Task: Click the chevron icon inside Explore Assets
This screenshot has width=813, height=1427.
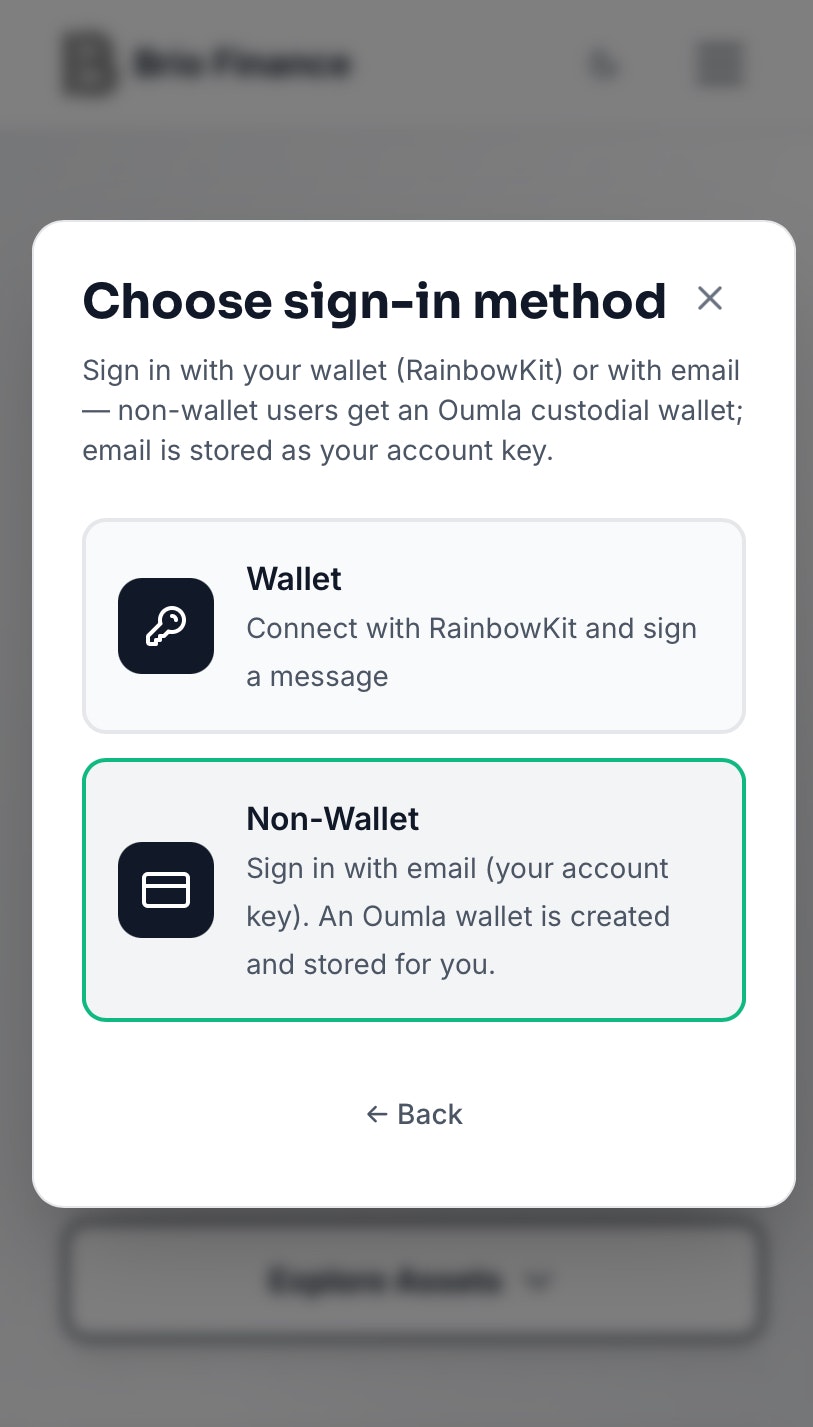Action: 539,1281
